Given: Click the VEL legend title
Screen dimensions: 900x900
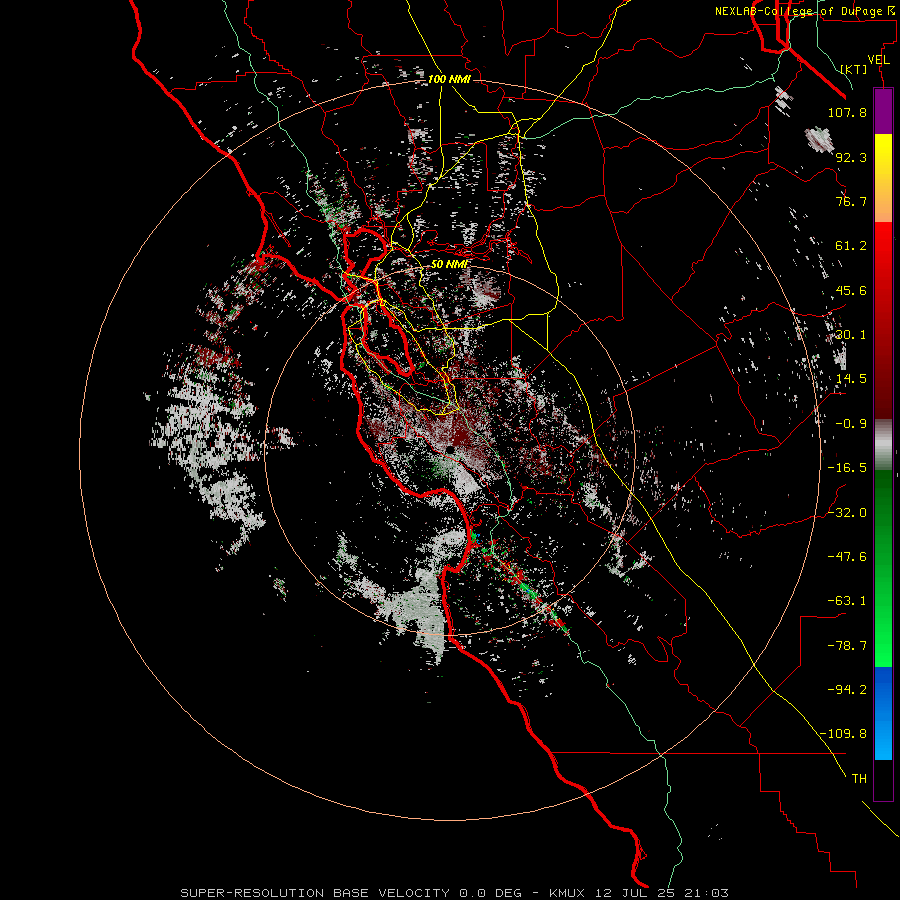Looking at the screenshot, I should tap(878, 60).
